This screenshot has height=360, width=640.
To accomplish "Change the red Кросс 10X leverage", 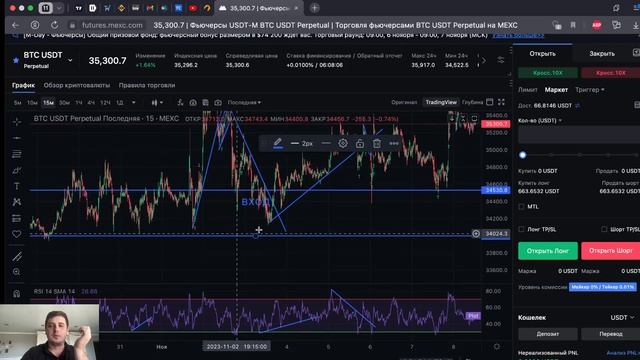I will pyautogui.click(x=611, y=73).
